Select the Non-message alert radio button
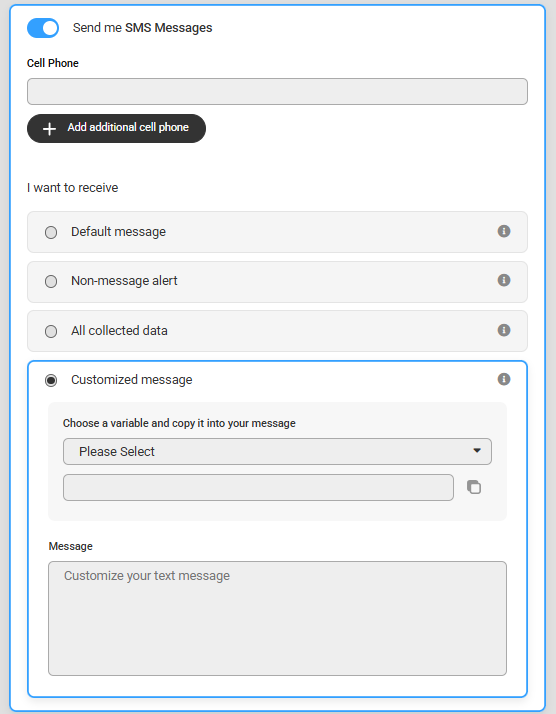Viewport: 556px width, 714px height. pos(51,281)
